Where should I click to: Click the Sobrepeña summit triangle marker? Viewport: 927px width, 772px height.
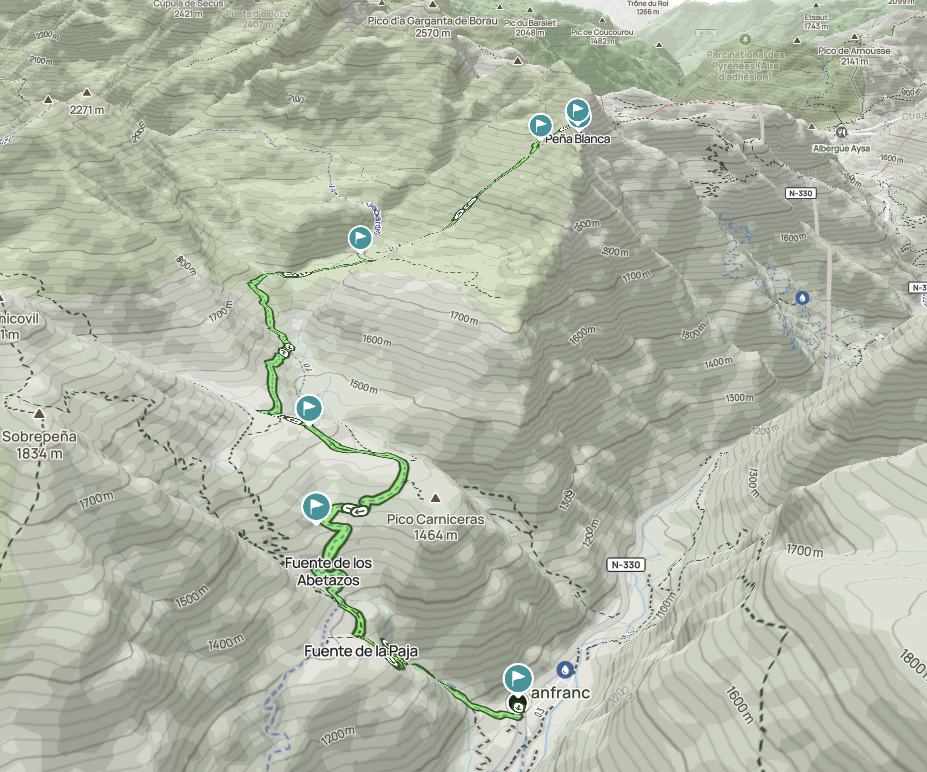coord(39,413)
